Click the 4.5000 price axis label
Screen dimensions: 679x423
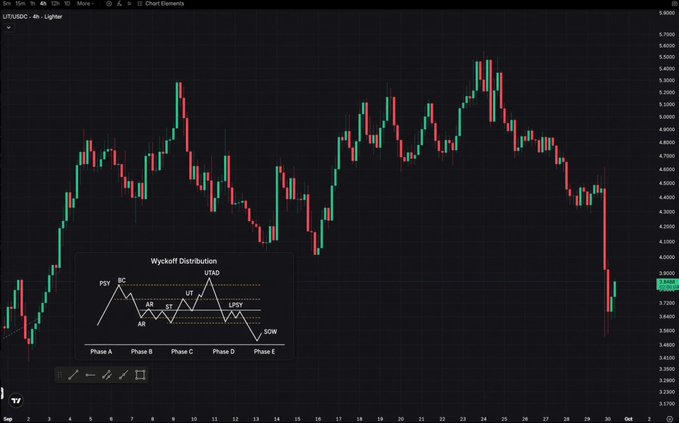(667, 183)
